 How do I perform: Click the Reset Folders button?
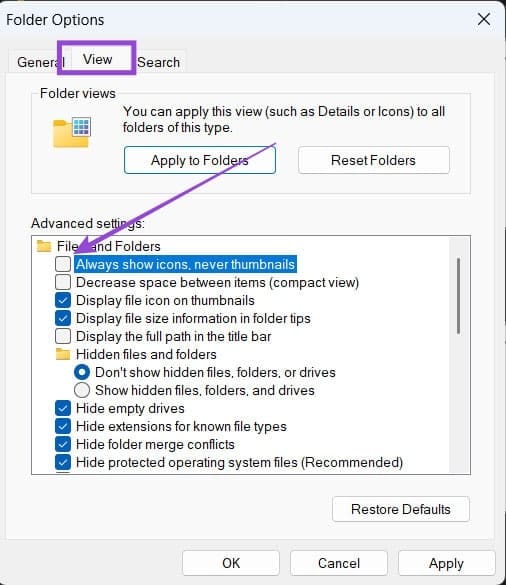(374, 160)
